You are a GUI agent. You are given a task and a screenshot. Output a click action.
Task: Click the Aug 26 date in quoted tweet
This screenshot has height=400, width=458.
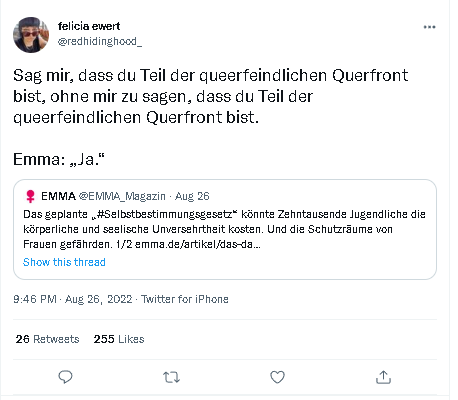click(192, 196)
